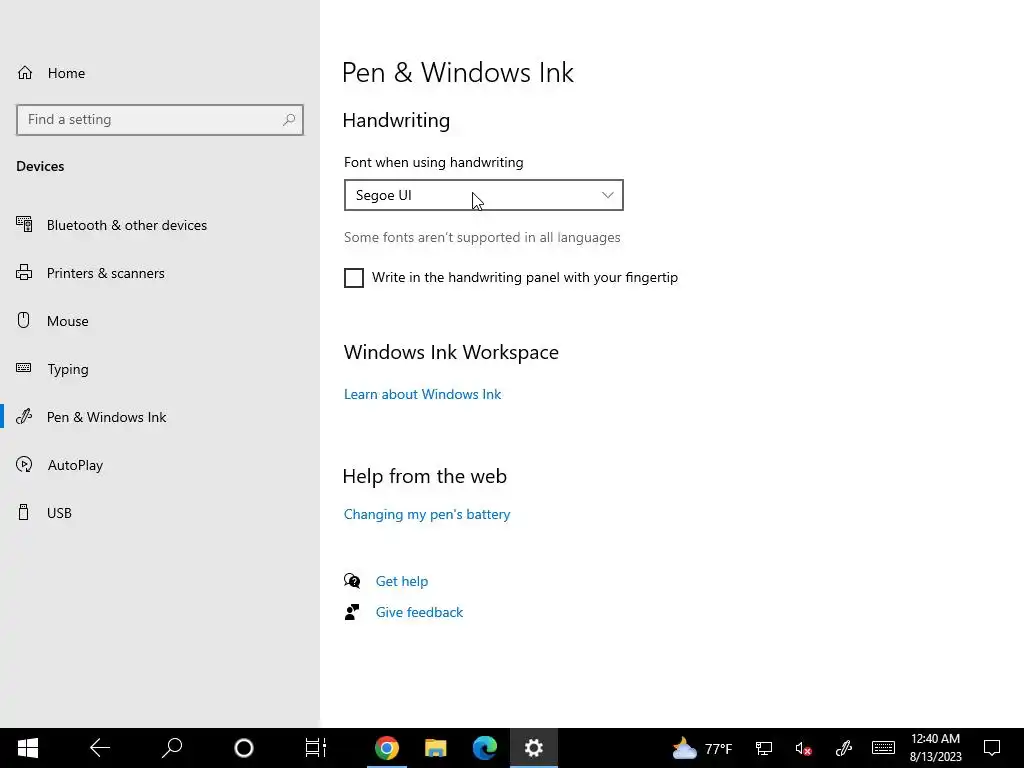Click the USB drive sidebar icon
The image size is (1024, 768).
coord(24,512)
